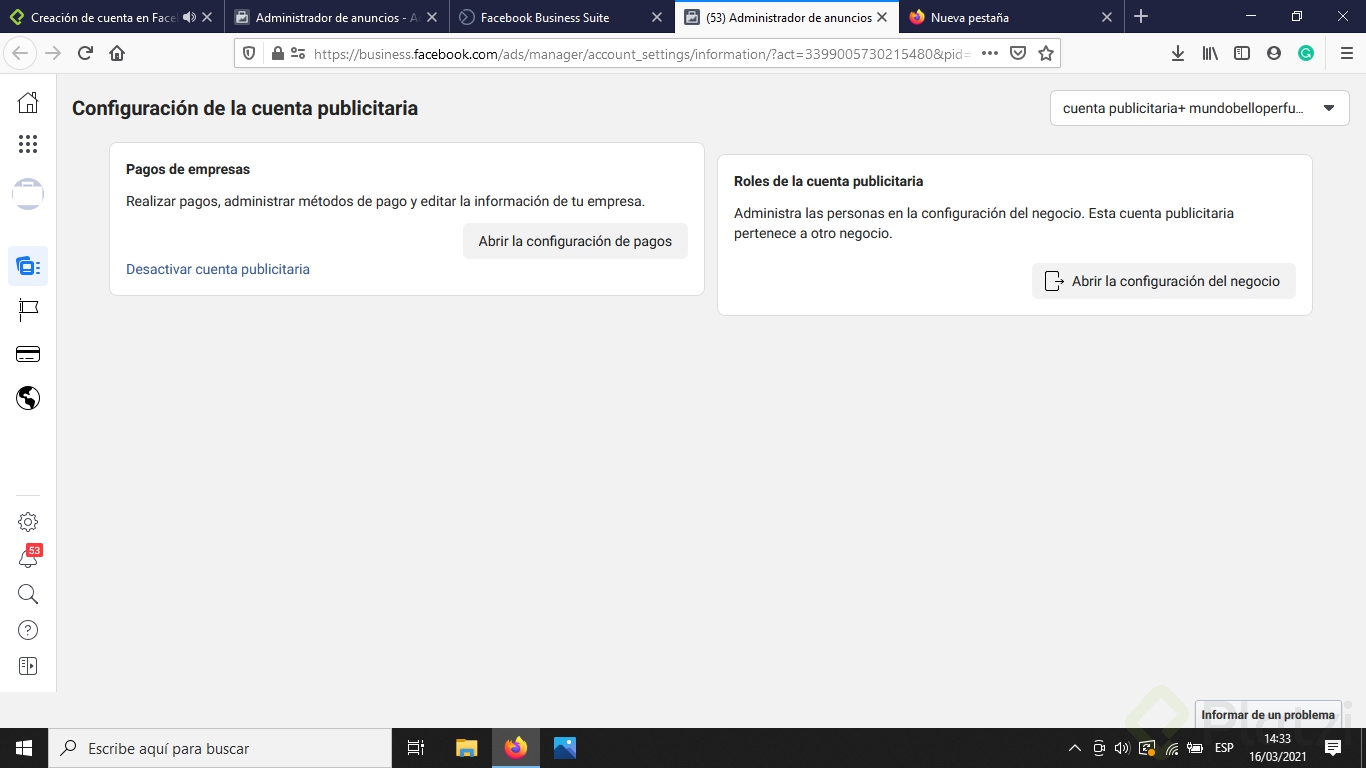Screen dimensions: 1366x768
Task: Open the volume speaker tray icon
Action: (x=1122, y=748)
